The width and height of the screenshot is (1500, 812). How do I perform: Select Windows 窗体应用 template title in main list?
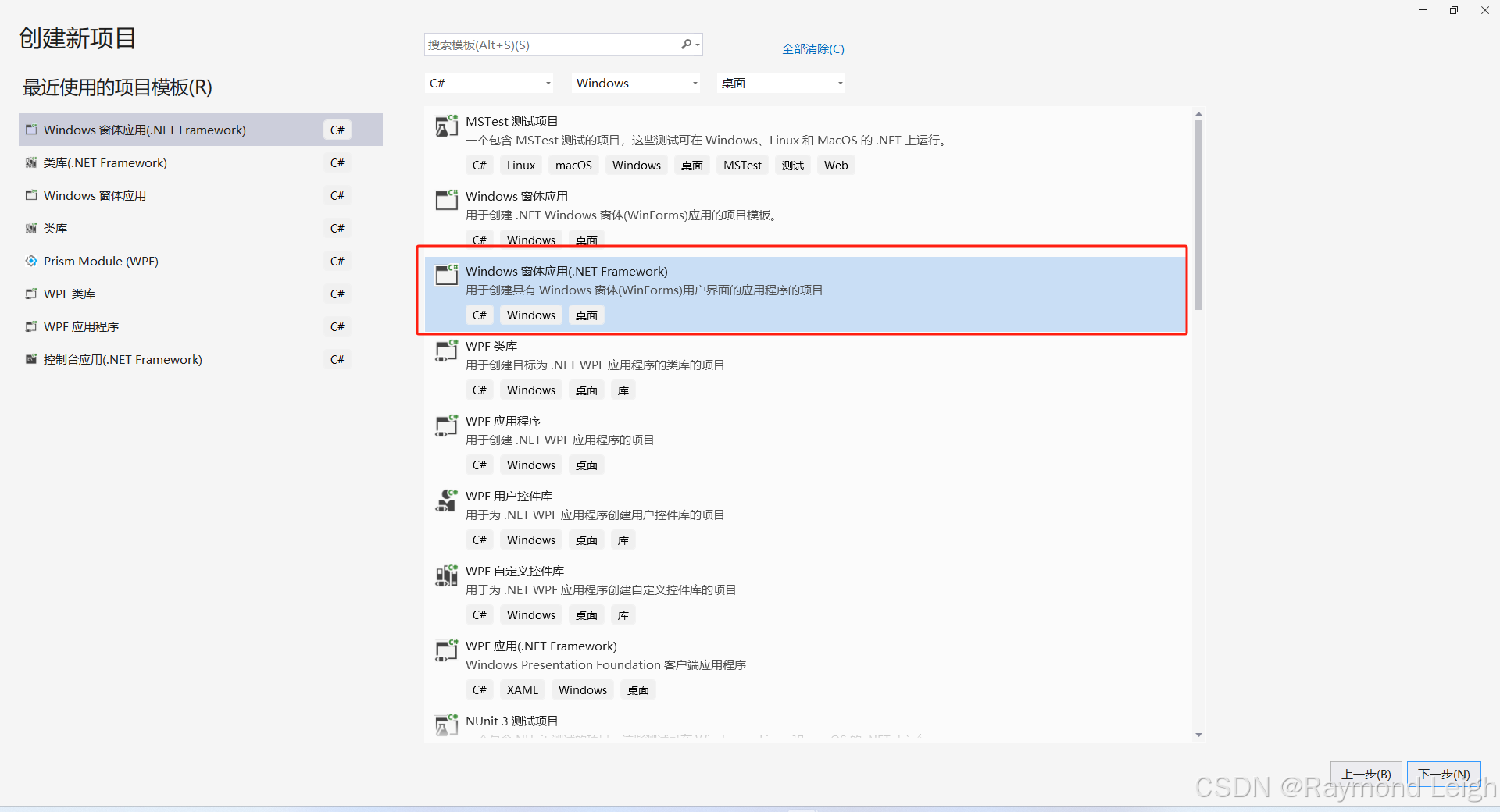[x=516, y=196]
